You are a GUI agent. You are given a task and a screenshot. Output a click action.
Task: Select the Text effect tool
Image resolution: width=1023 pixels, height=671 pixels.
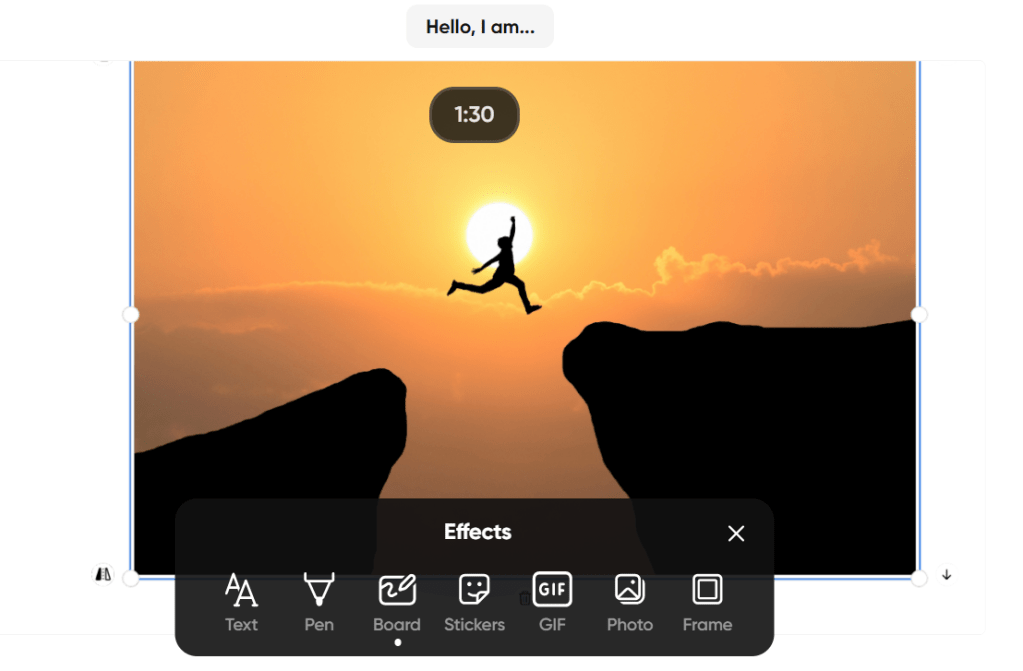(241, 603)
